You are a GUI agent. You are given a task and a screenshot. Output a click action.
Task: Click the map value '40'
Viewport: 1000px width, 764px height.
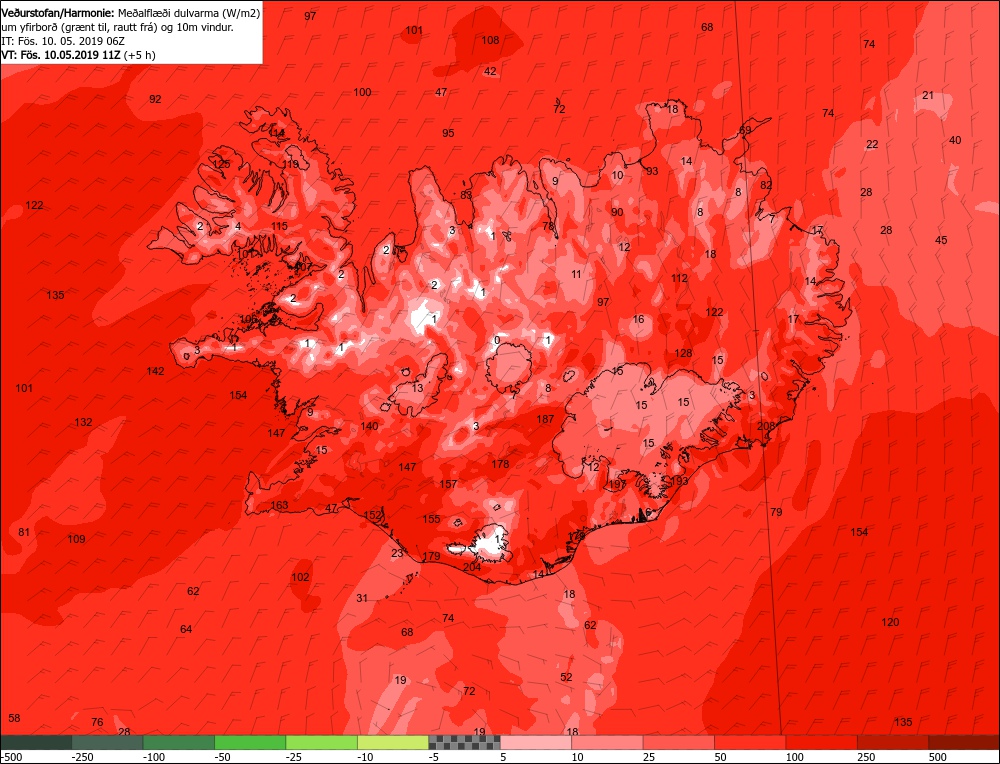pos(955,140)
